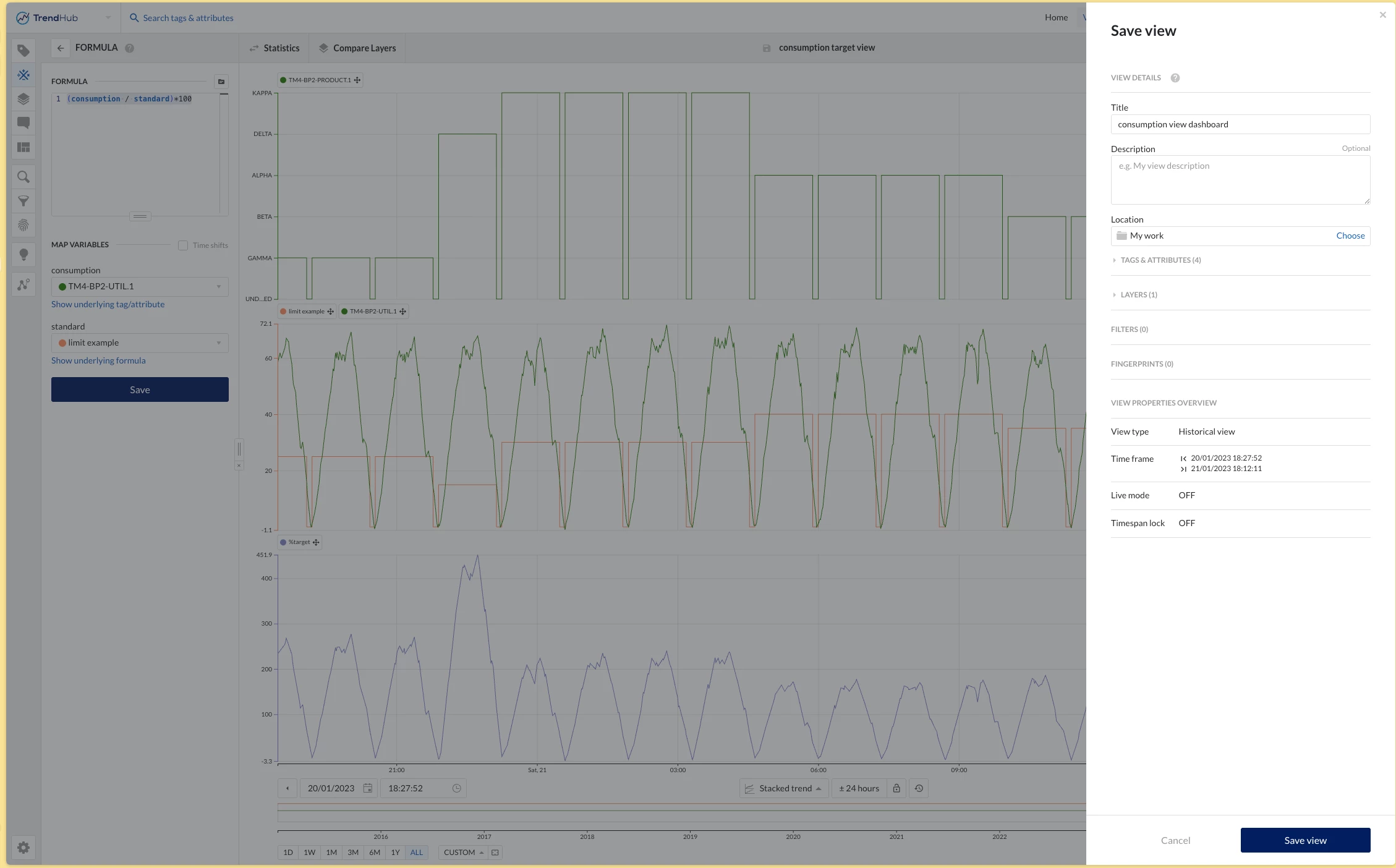Click into the Title input field
The image size is (1396, 868).
[x=1240, y=124]
